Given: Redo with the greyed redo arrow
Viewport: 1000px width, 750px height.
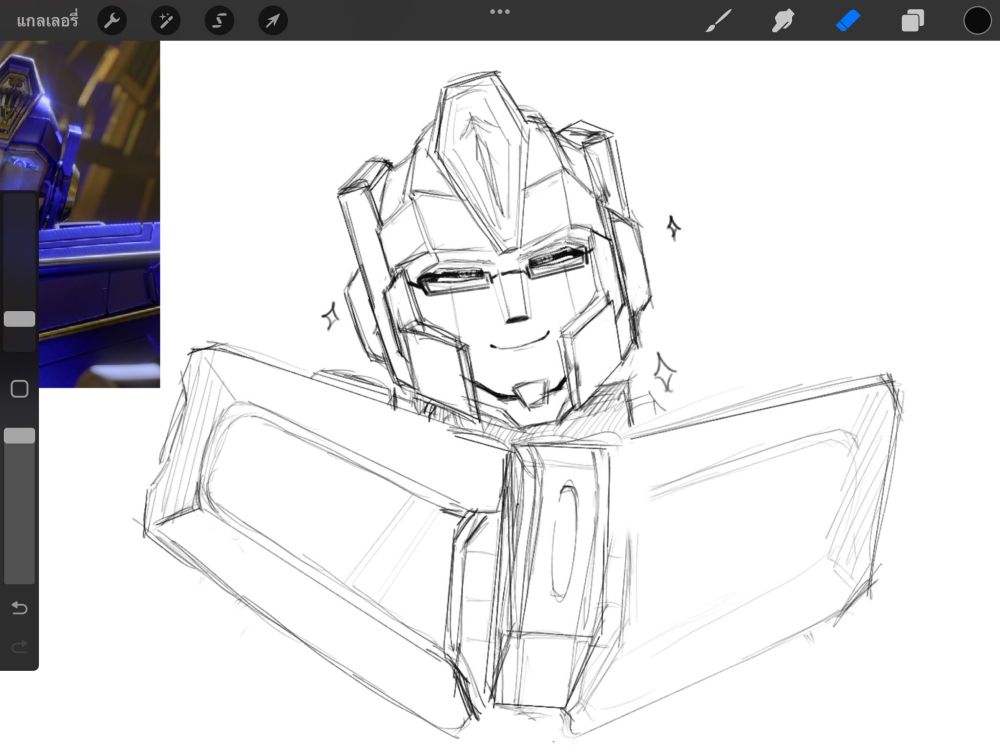Looking at the screenshot, I should pos(20,647).
